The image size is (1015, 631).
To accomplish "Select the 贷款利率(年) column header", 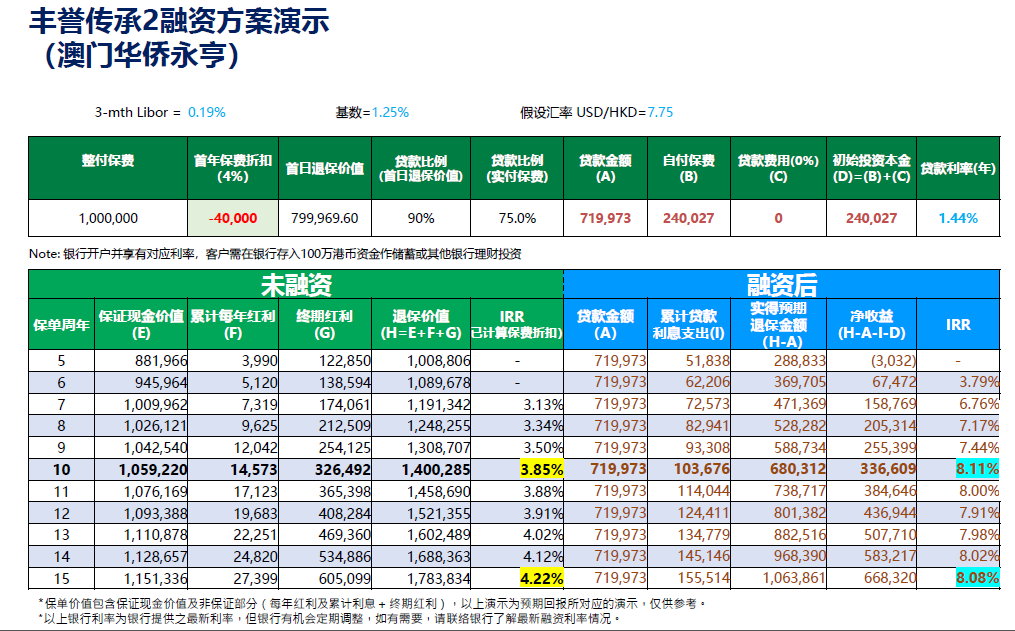I will coord(958,169).
